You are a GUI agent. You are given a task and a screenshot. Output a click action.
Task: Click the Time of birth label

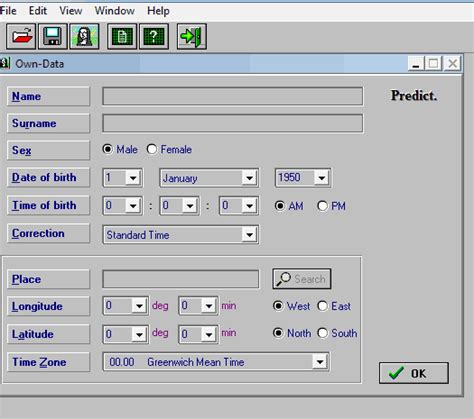49,205
